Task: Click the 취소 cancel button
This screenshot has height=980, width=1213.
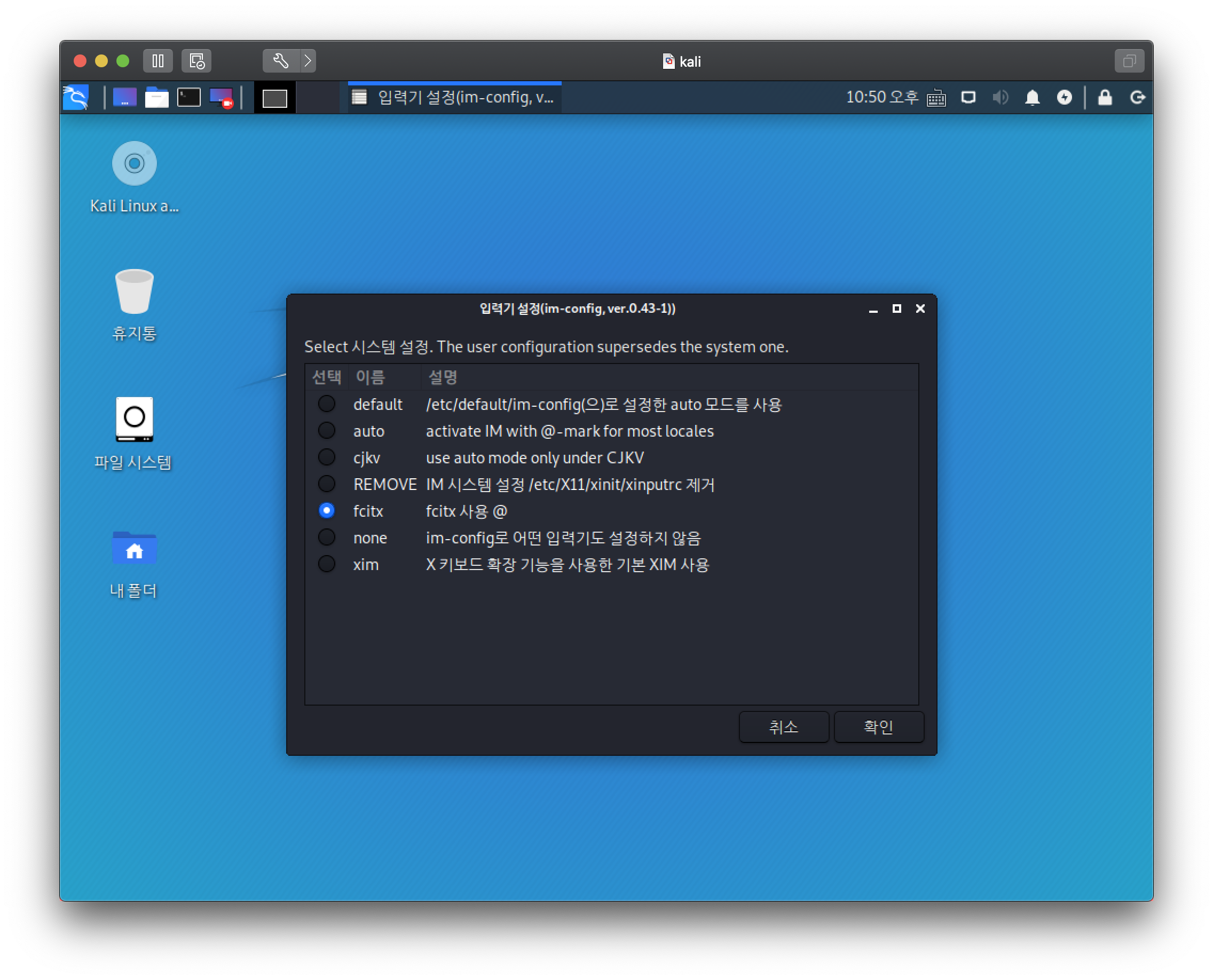Action: coord(784,726)
